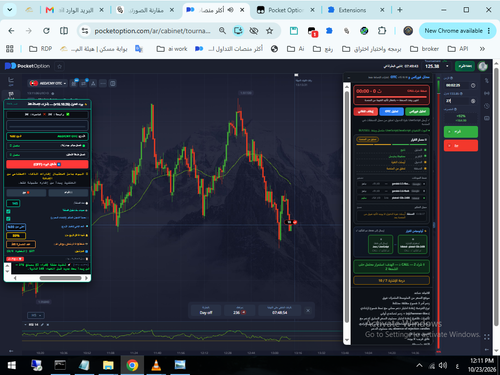This screenshot has height=375, width=500.
Task: Edit RSI 14 indicator with pencil icon
Action: (x=42, y=325)
